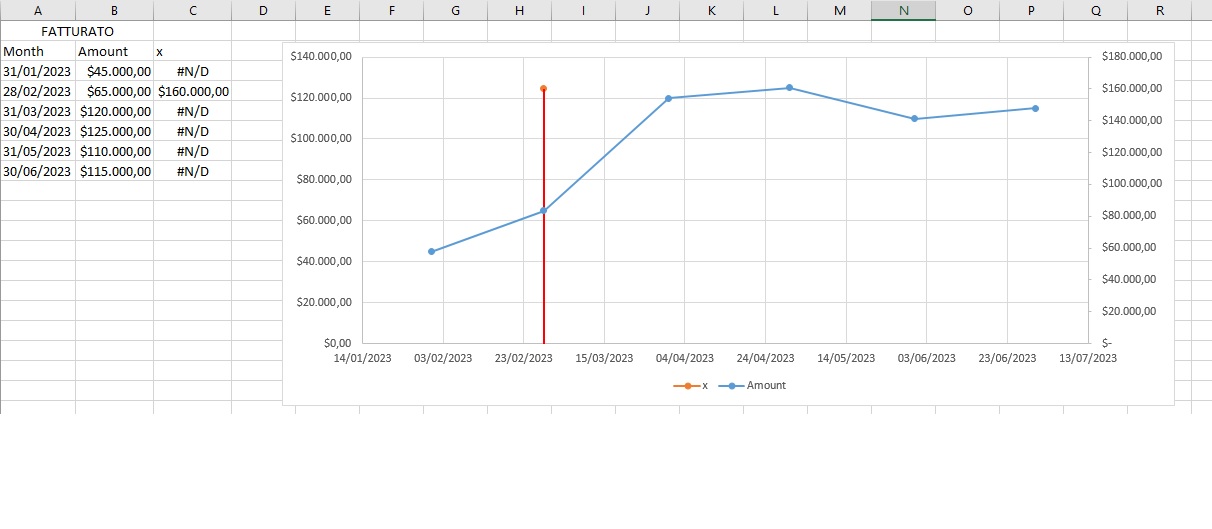
Task: Click the Amount legend entry in chart
Action: click(751, 385)
